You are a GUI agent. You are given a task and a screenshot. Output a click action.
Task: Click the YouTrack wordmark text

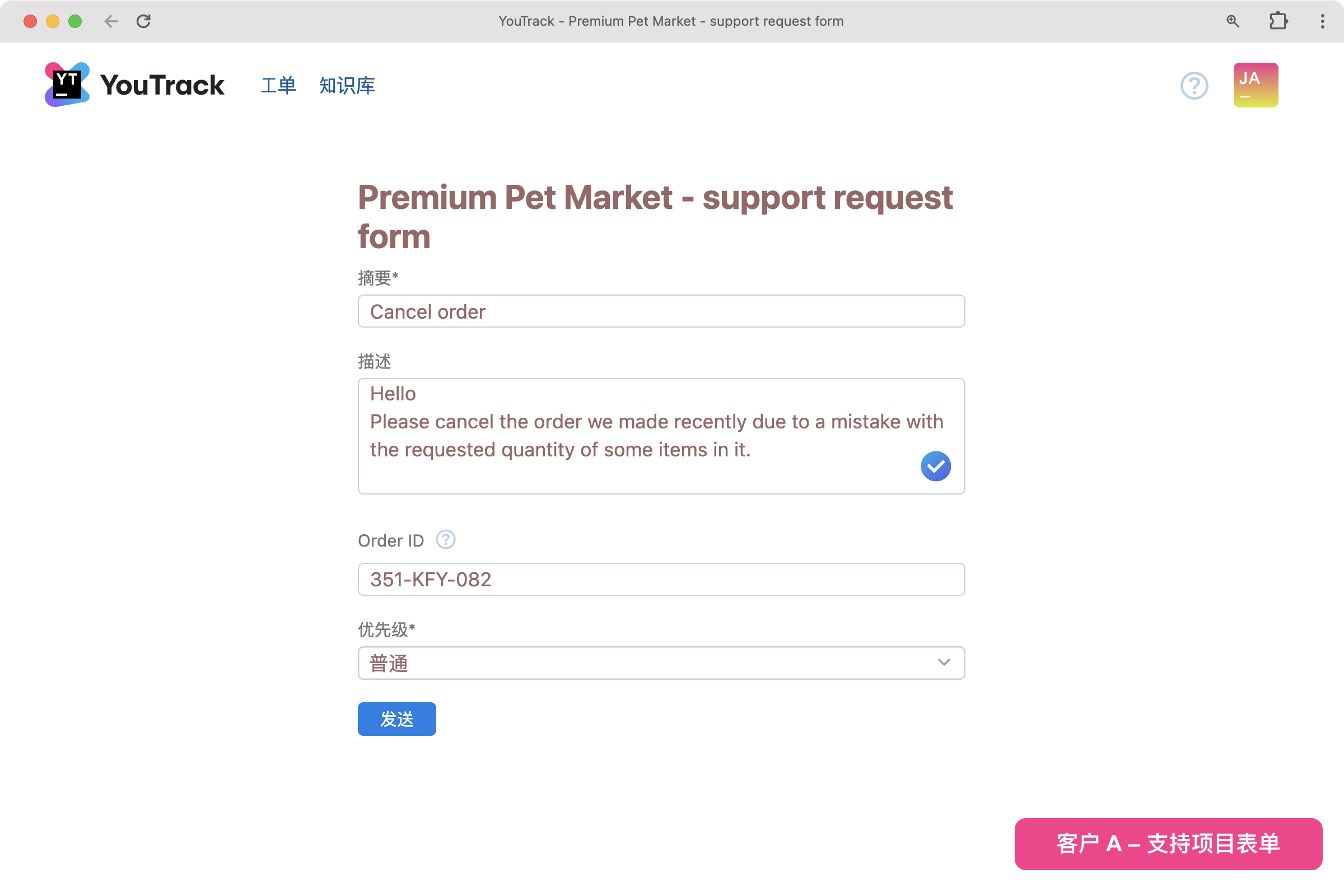(x=162, y=86)
